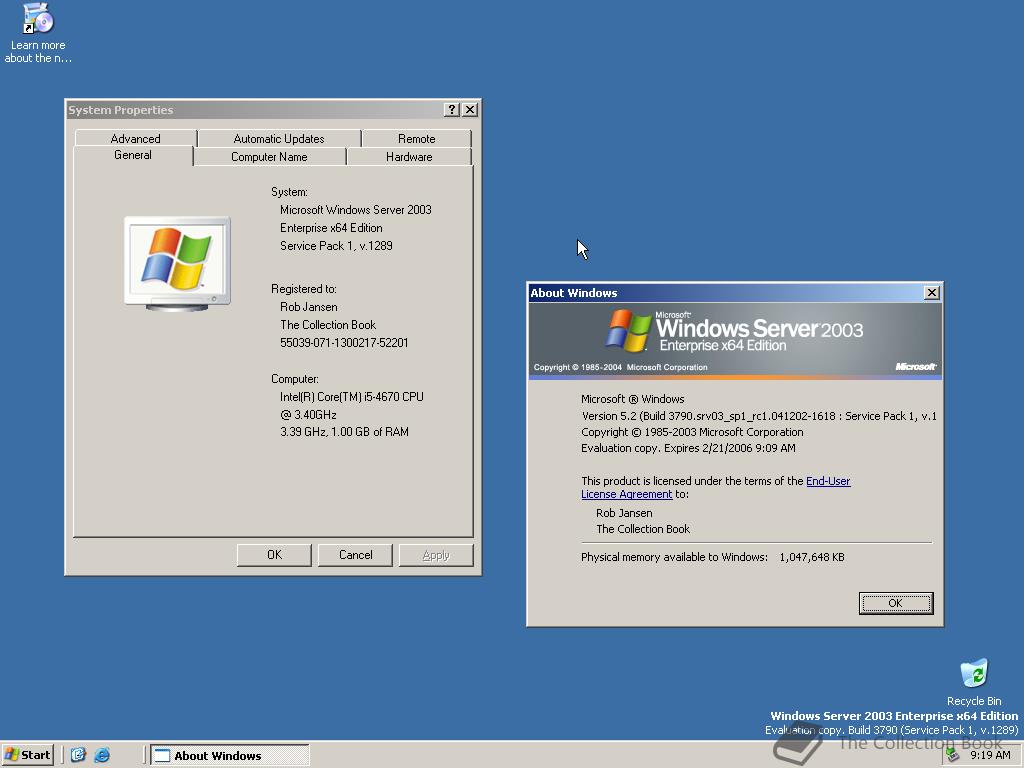Click the 'Version 5.2 (Build 3790...' line
Viewport: 1024px width, 768px height.
pyautogui.click(x=759, y=416)
